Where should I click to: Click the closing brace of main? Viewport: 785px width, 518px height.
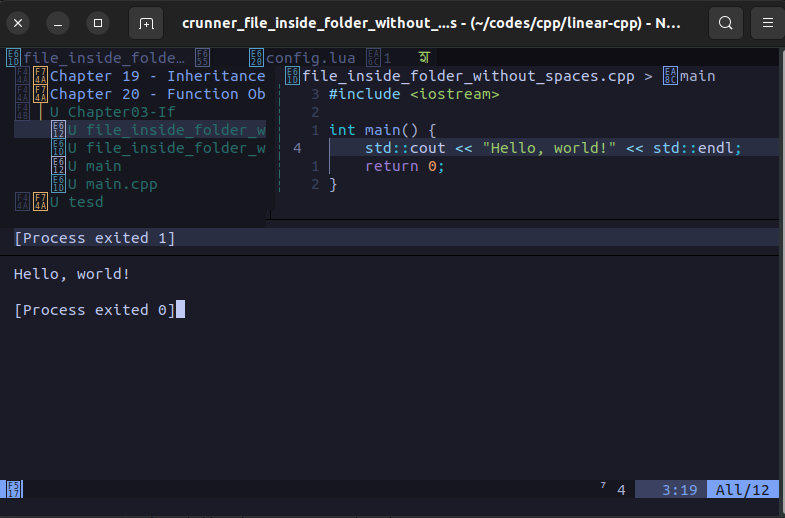[333, 184]
